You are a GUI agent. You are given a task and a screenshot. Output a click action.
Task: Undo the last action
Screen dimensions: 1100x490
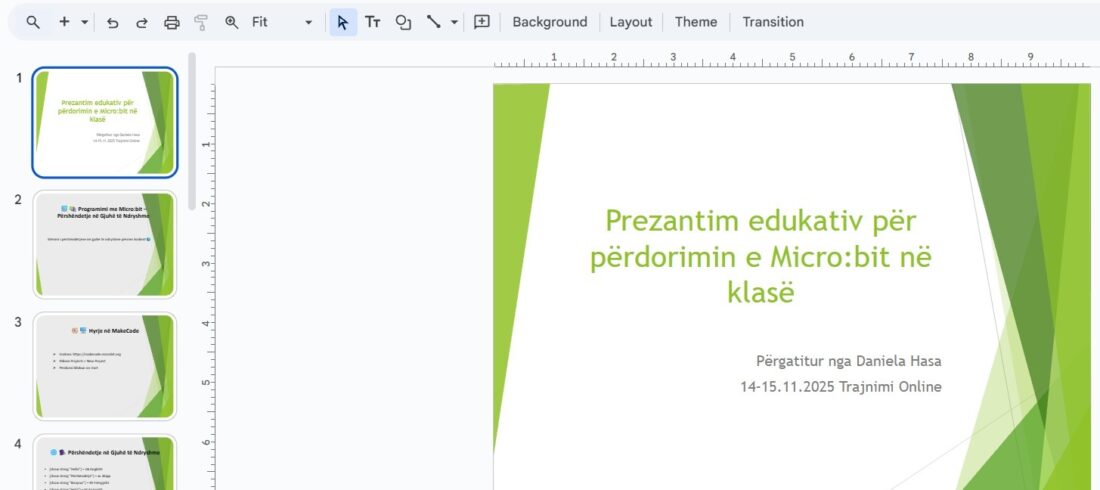click(x=113, y=22)
